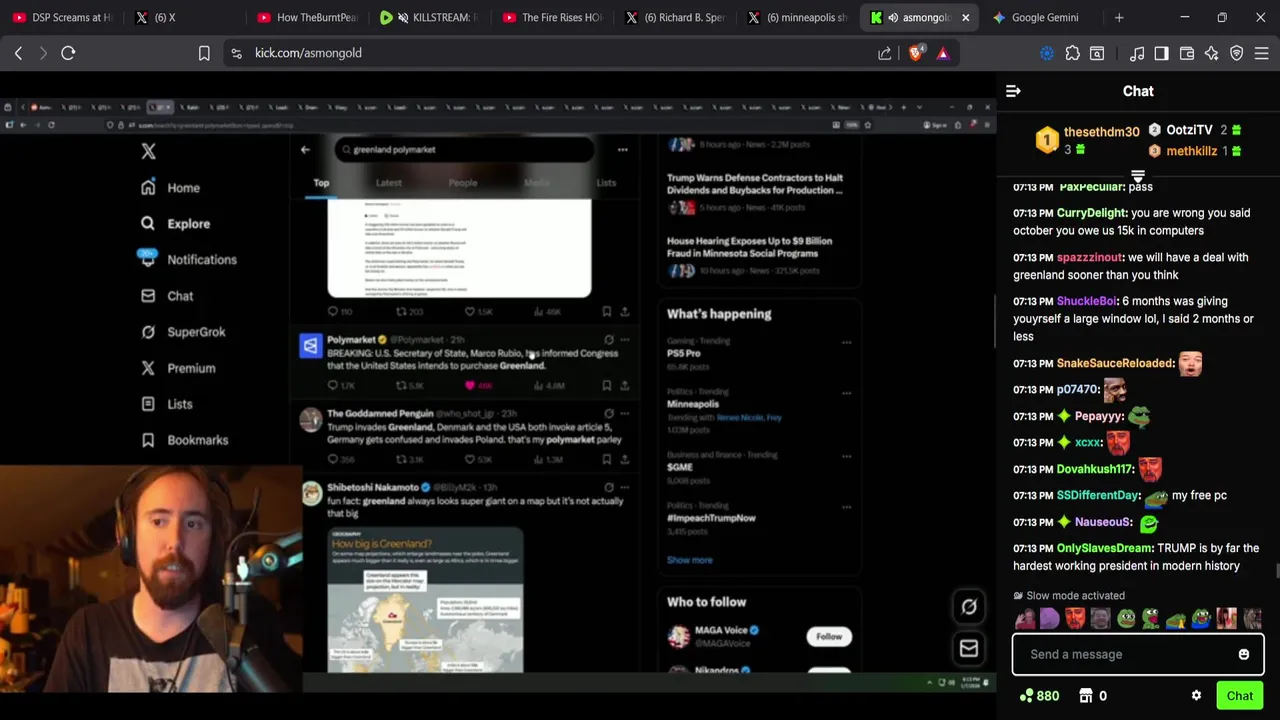Open the share page icon
Screen dimensions: 1280x720
point(885,53)
